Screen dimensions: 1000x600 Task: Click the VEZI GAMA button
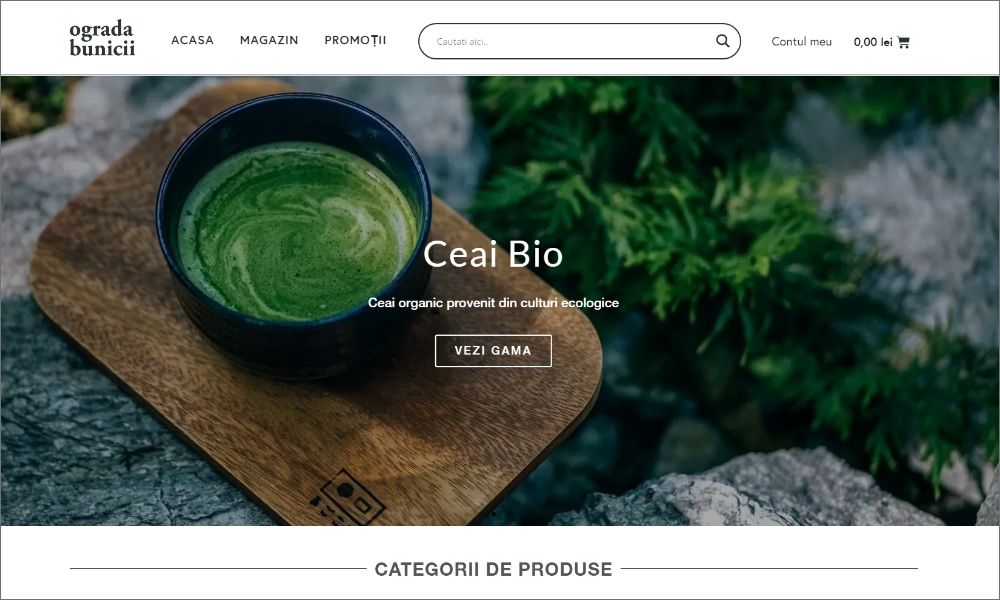click(493, 351)
